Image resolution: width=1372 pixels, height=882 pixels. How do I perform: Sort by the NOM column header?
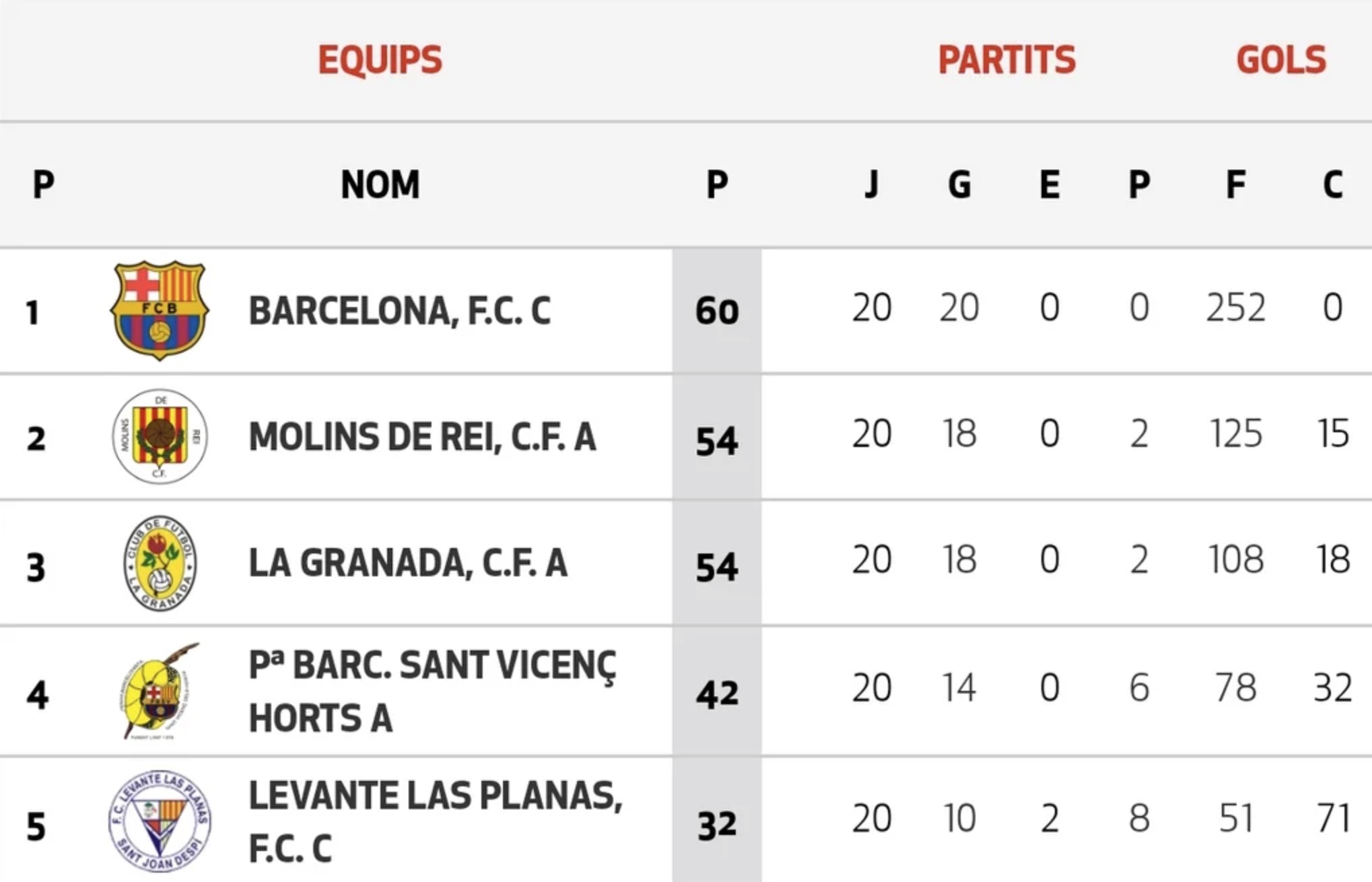(380, 184)
